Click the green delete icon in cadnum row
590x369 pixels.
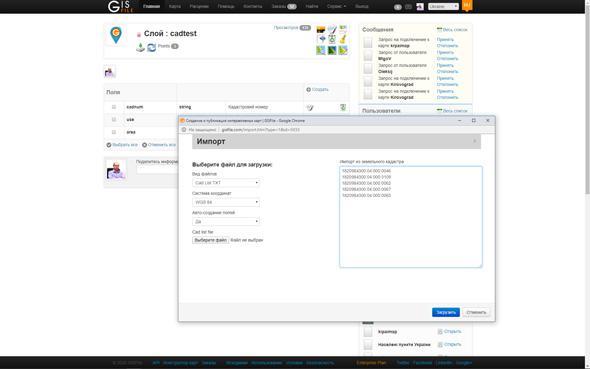[x=343, y=108]
